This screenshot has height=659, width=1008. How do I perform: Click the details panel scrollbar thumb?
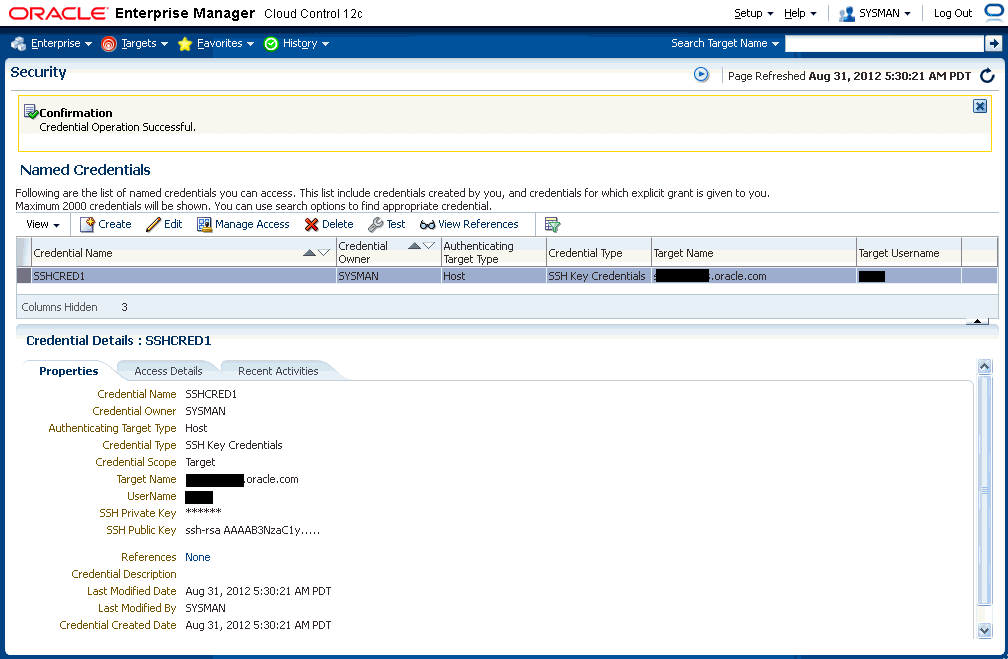[984, 490]
